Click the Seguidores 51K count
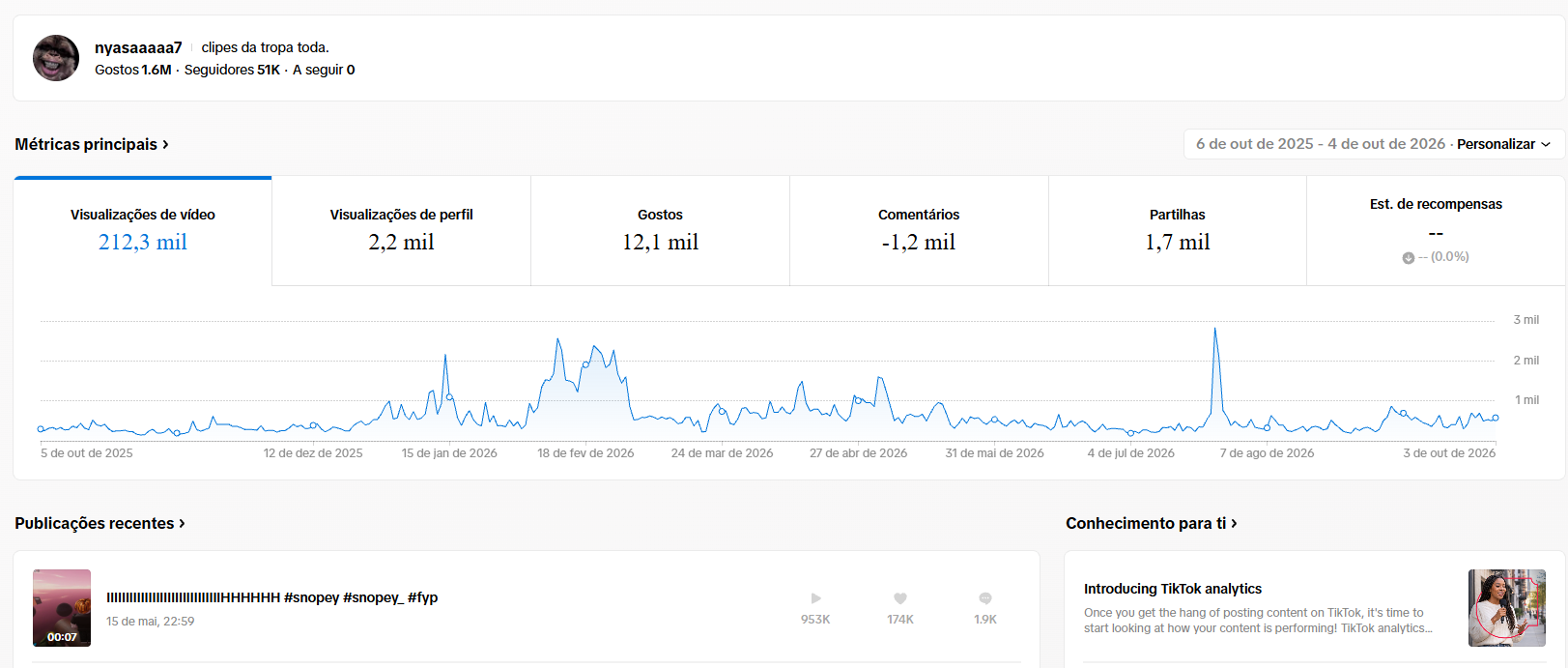Image resolution: width=1568 pixels, height=668 pixels. (232, 70)
